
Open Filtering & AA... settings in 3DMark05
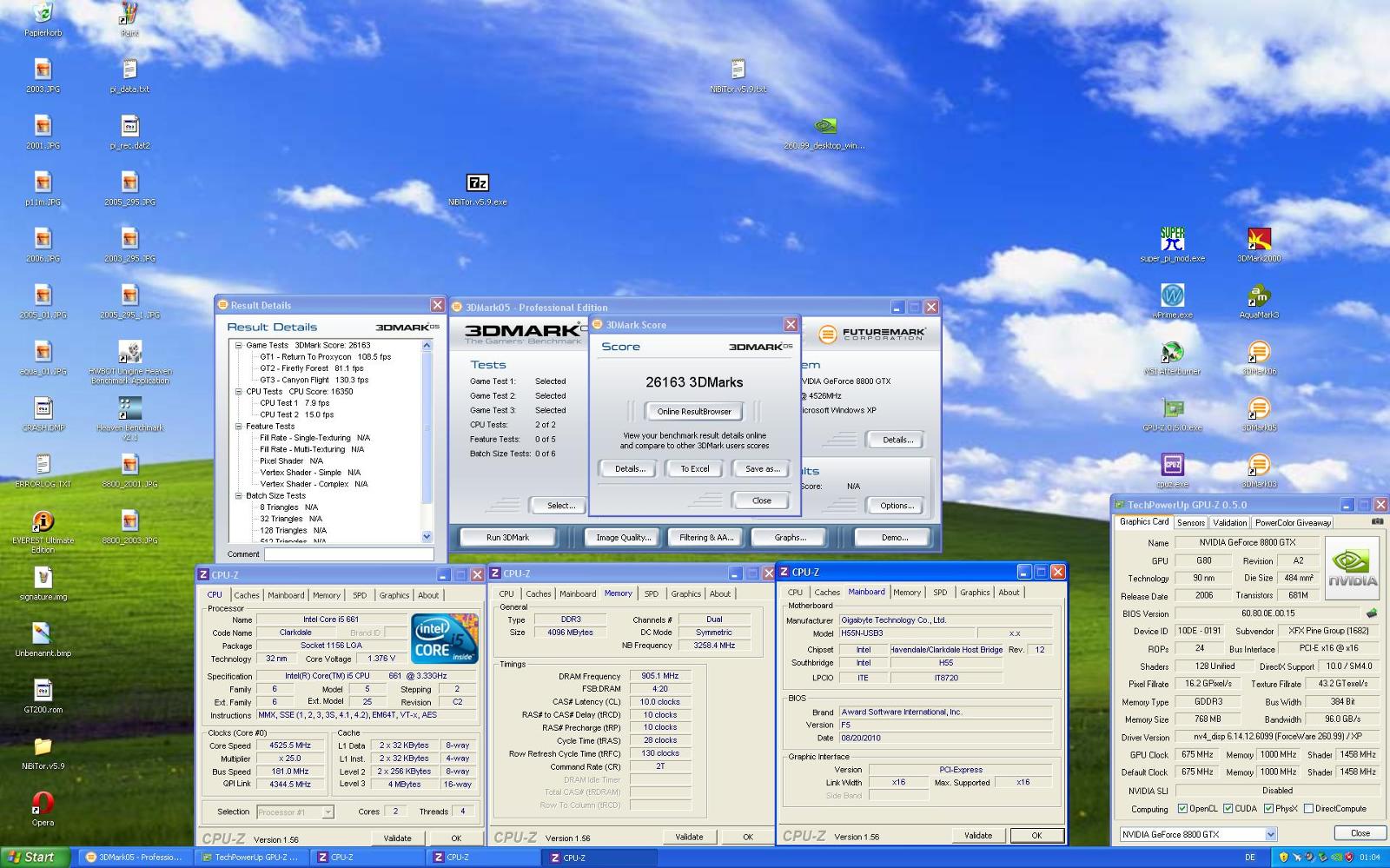[706, 538]
